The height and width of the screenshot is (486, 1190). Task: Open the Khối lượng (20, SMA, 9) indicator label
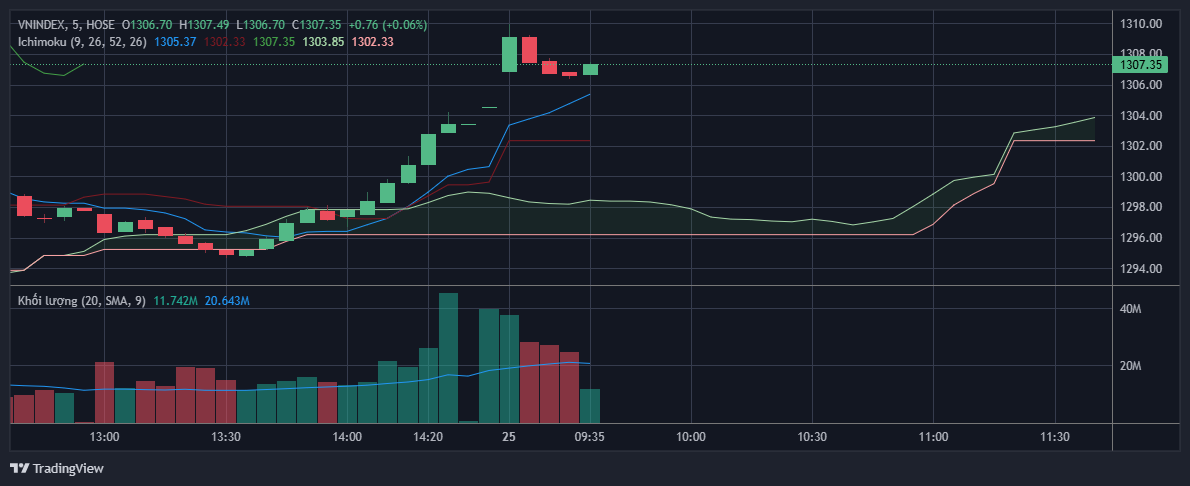82,301
